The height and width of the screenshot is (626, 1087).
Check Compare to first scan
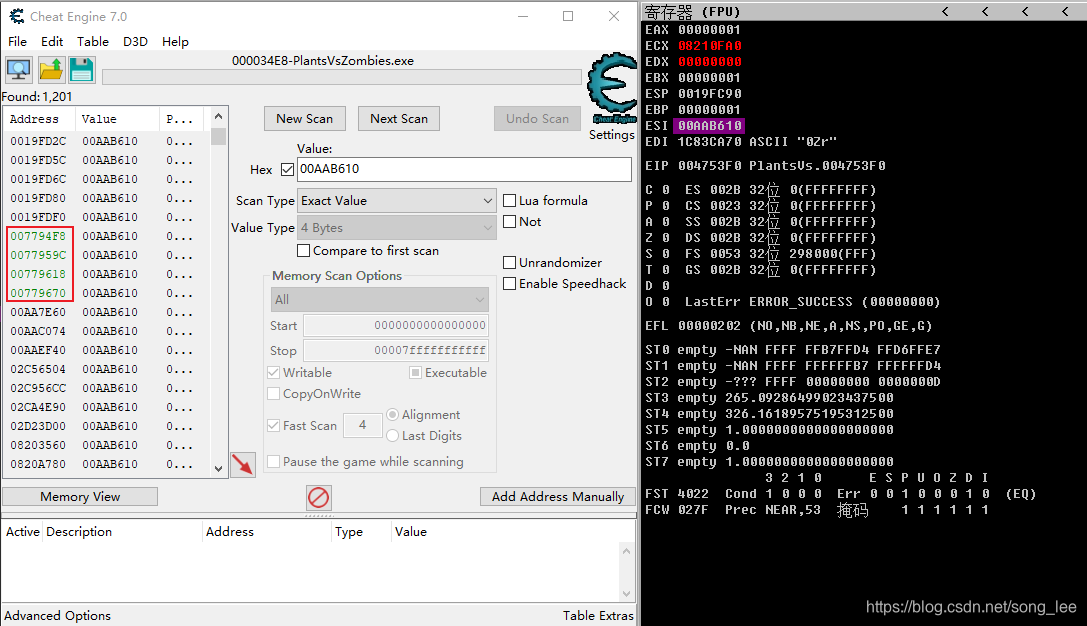click(303, 250)
